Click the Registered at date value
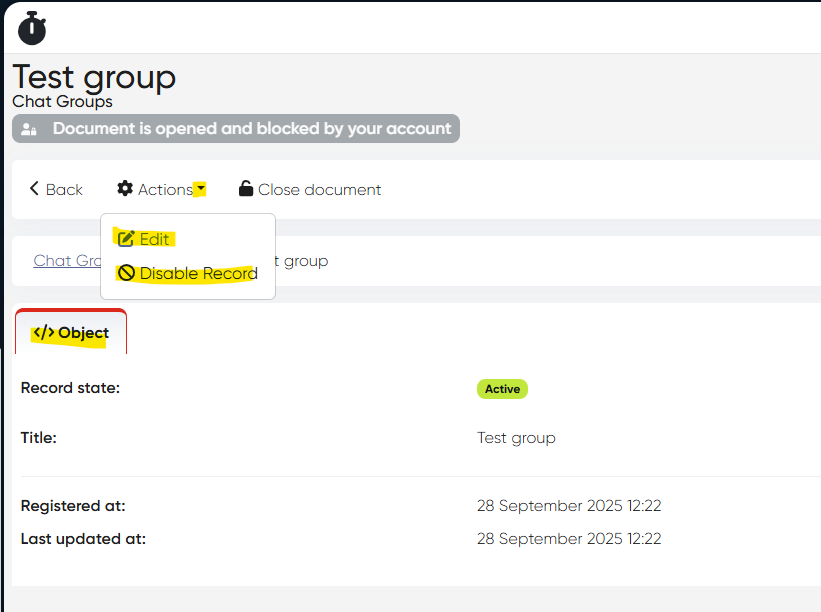 569,506
